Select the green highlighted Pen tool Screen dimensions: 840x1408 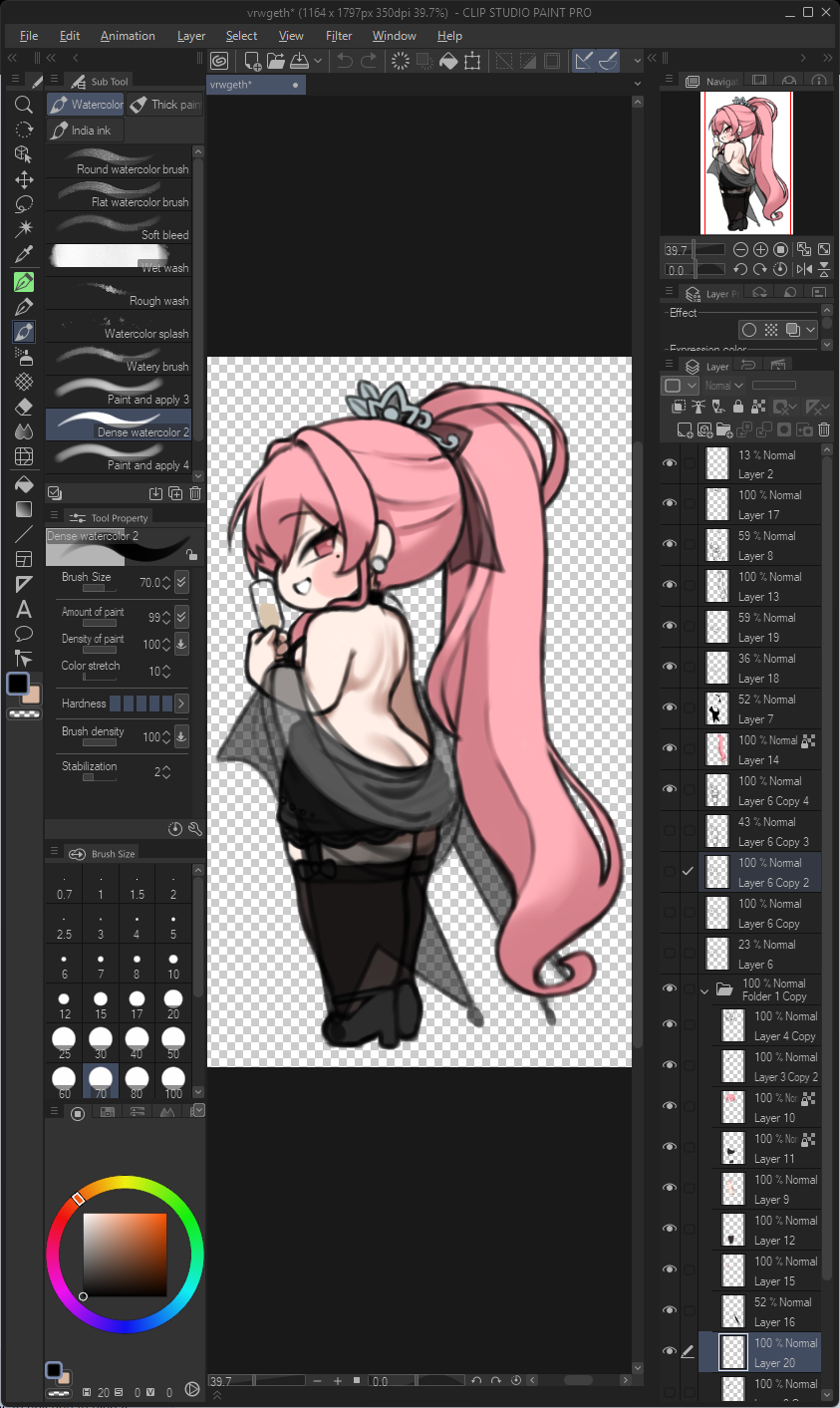[25, 282]
